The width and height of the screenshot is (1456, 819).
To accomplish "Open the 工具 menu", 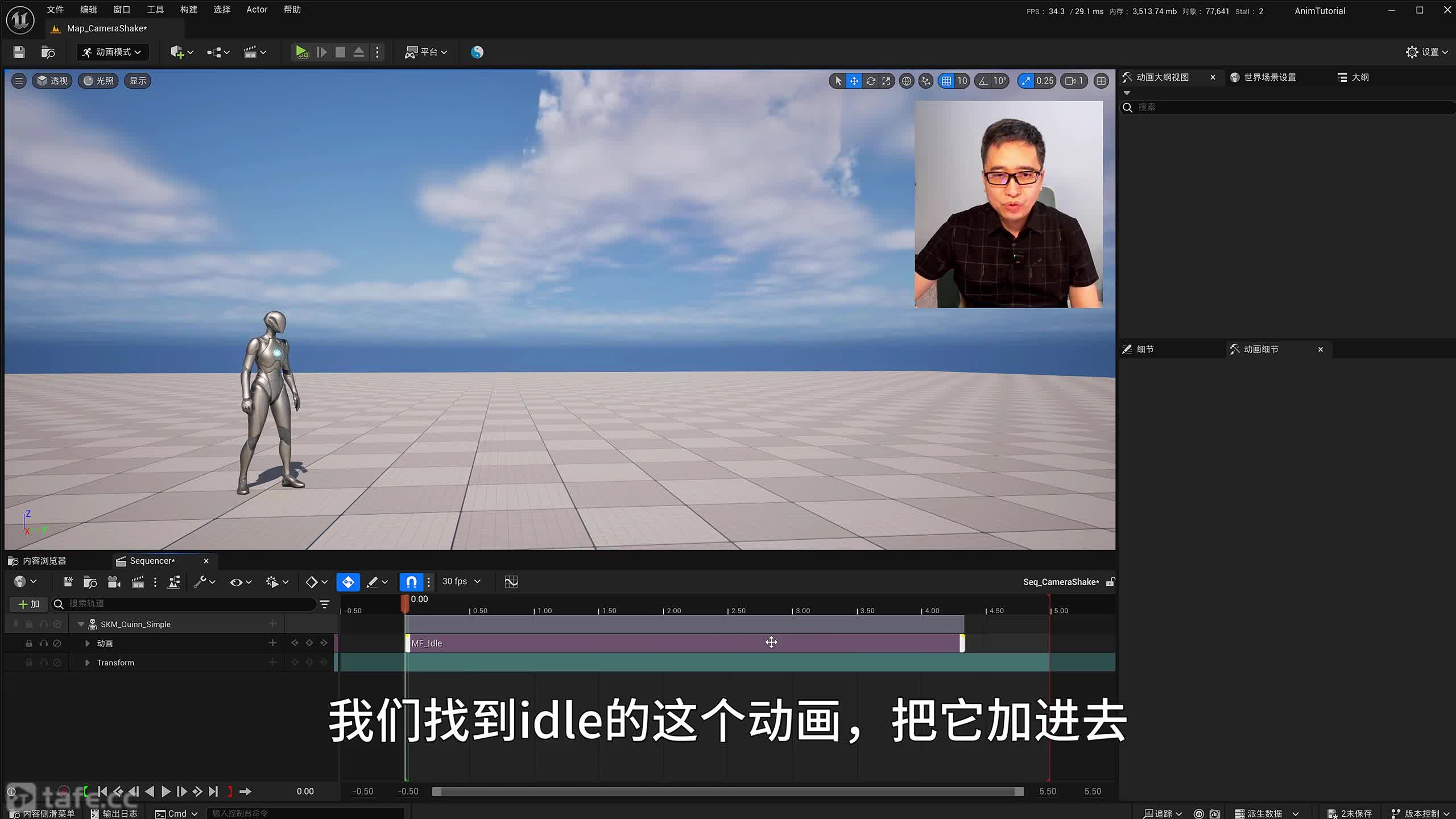I will (x=155, y=10).
